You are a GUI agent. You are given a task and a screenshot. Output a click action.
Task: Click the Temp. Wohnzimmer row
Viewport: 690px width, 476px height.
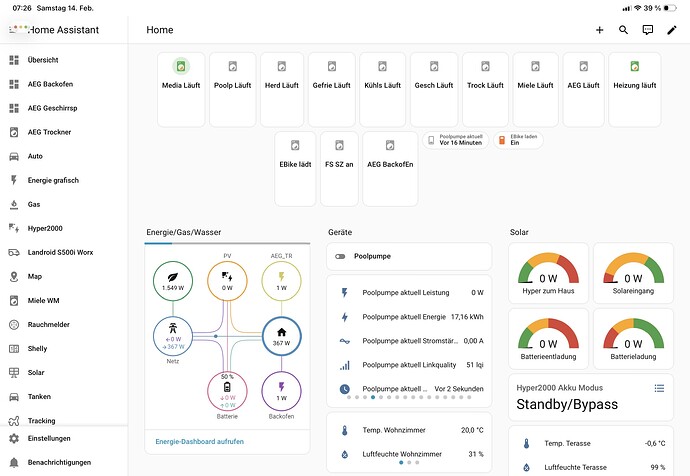pyautogui.click(x=409, y=430)
